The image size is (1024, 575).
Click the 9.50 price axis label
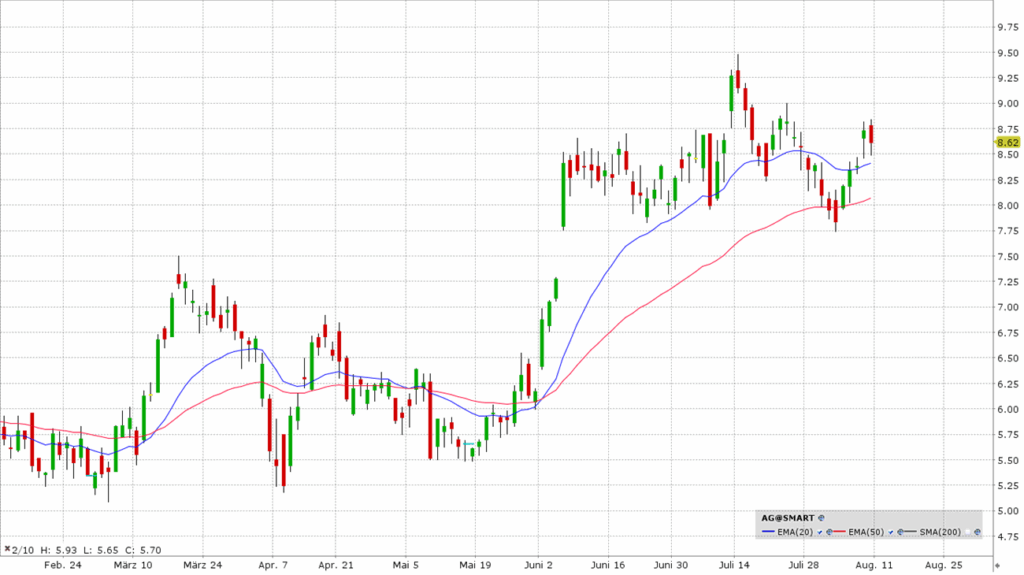[x=1008, y=53]
